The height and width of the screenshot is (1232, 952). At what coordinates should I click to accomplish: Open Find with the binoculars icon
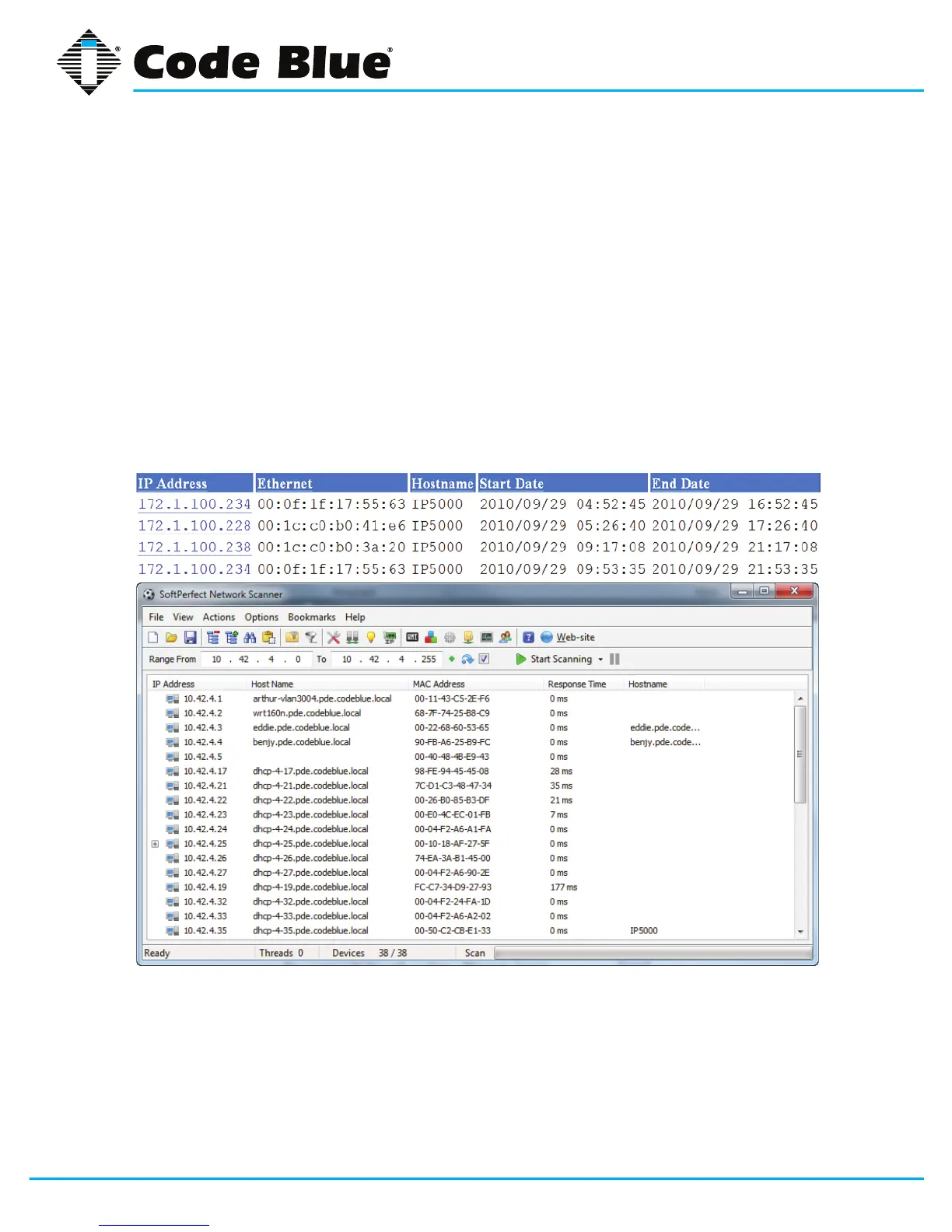(x=250, y=637)
